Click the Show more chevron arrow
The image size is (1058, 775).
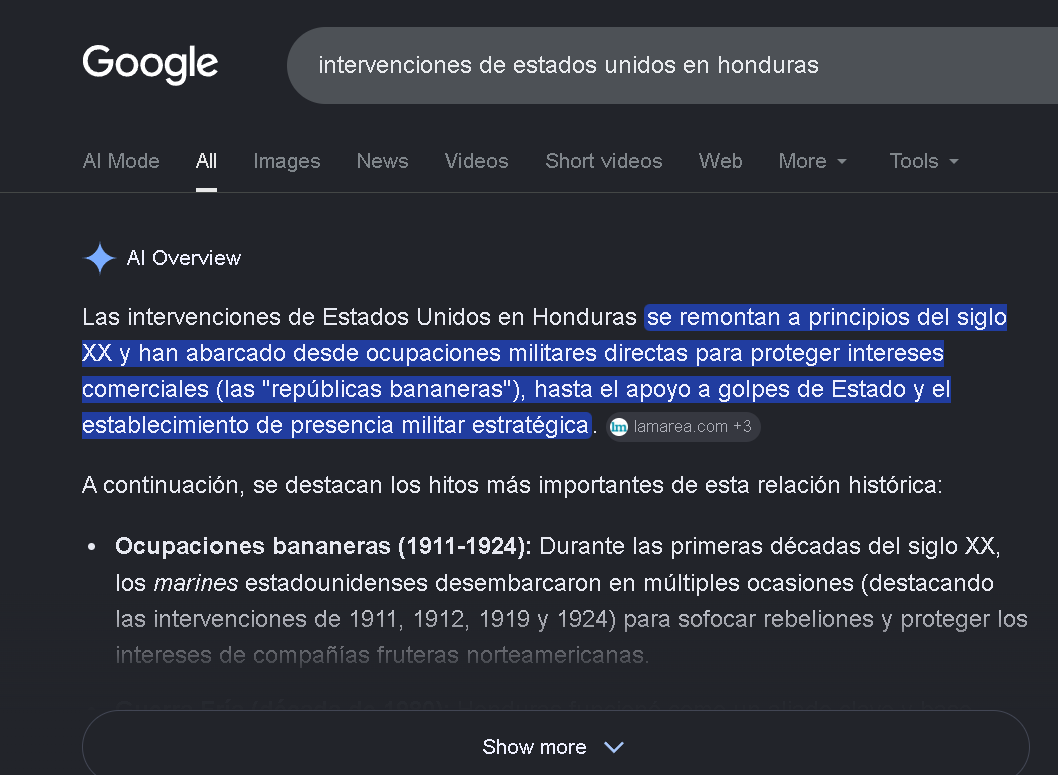pyautogui.click(x=613, y=747)
